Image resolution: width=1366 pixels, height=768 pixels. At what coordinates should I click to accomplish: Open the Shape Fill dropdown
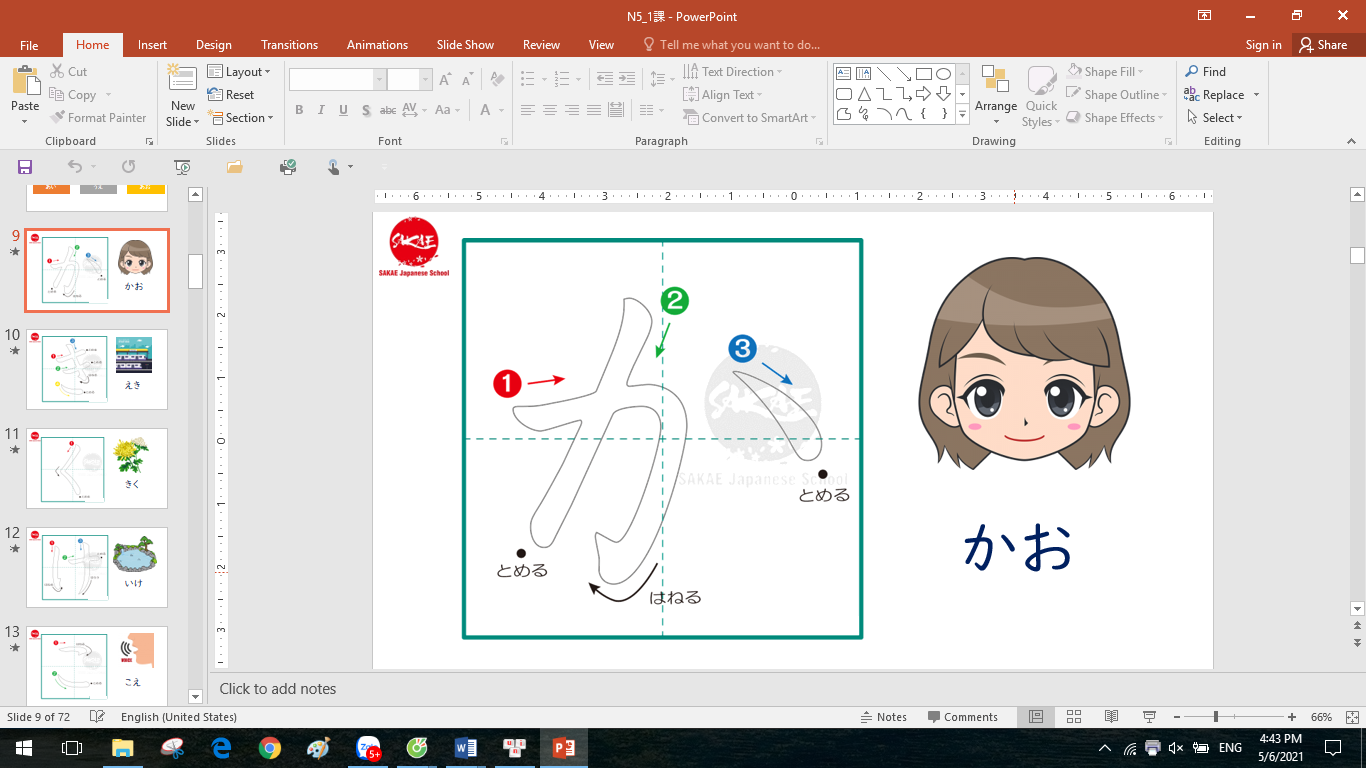(x=1106, y=72)
